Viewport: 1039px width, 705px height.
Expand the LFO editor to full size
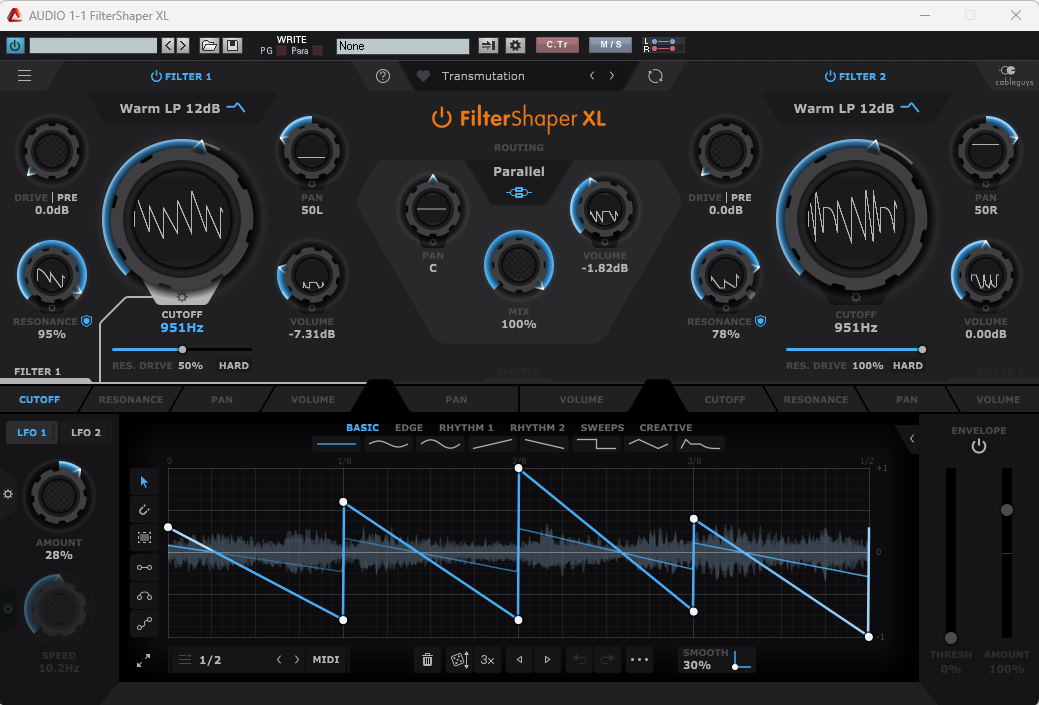point(143,661)
